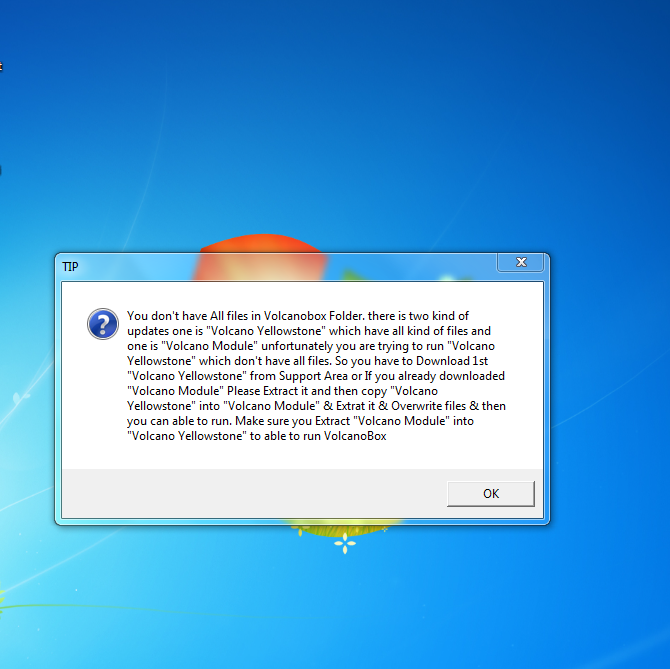Click the TIP dialog title text
Image resolution: width=670 pixels, height=669 pixels.
point(71,267)
